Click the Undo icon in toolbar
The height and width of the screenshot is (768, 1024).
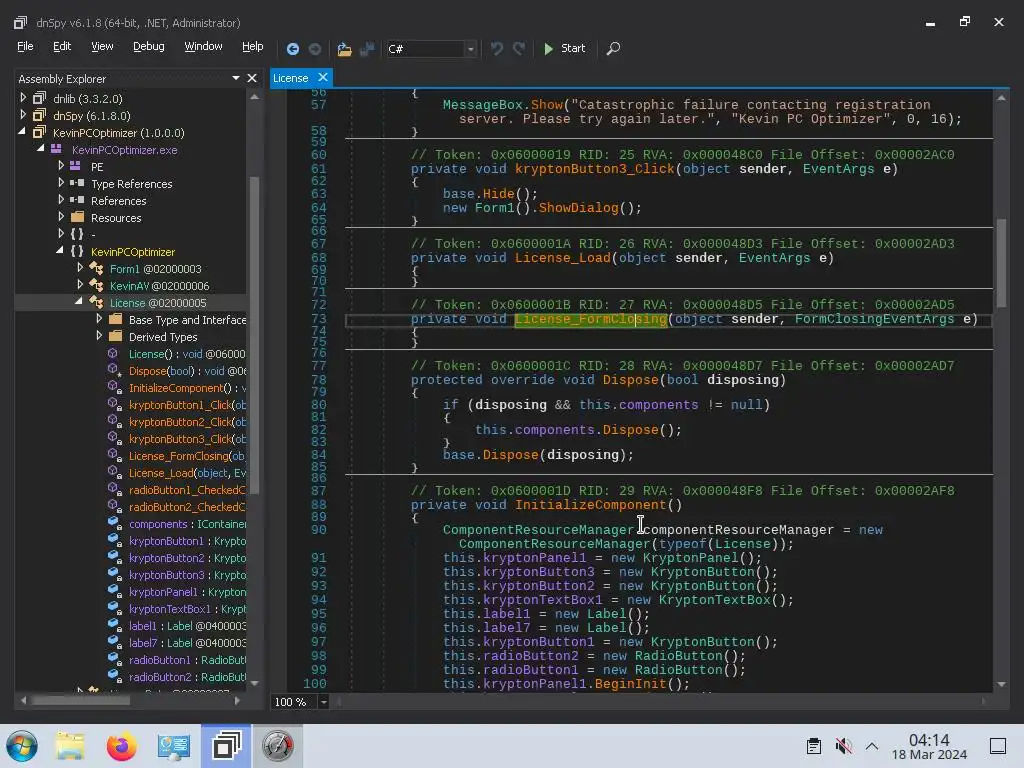[x=497, y=48]
